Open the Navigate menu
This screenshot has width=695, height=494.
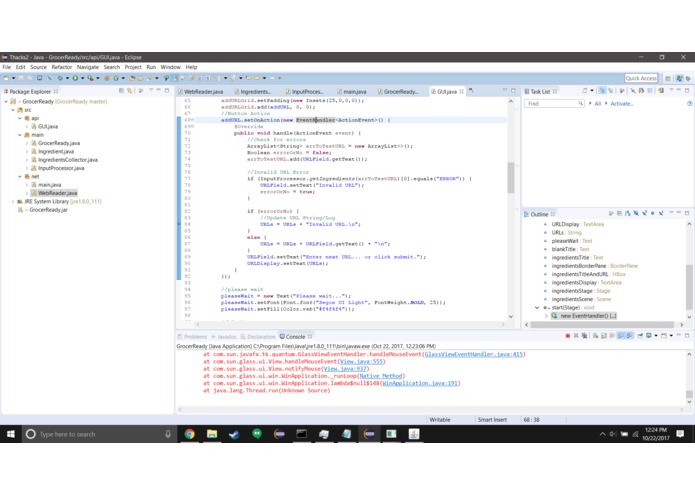(88, 67)
